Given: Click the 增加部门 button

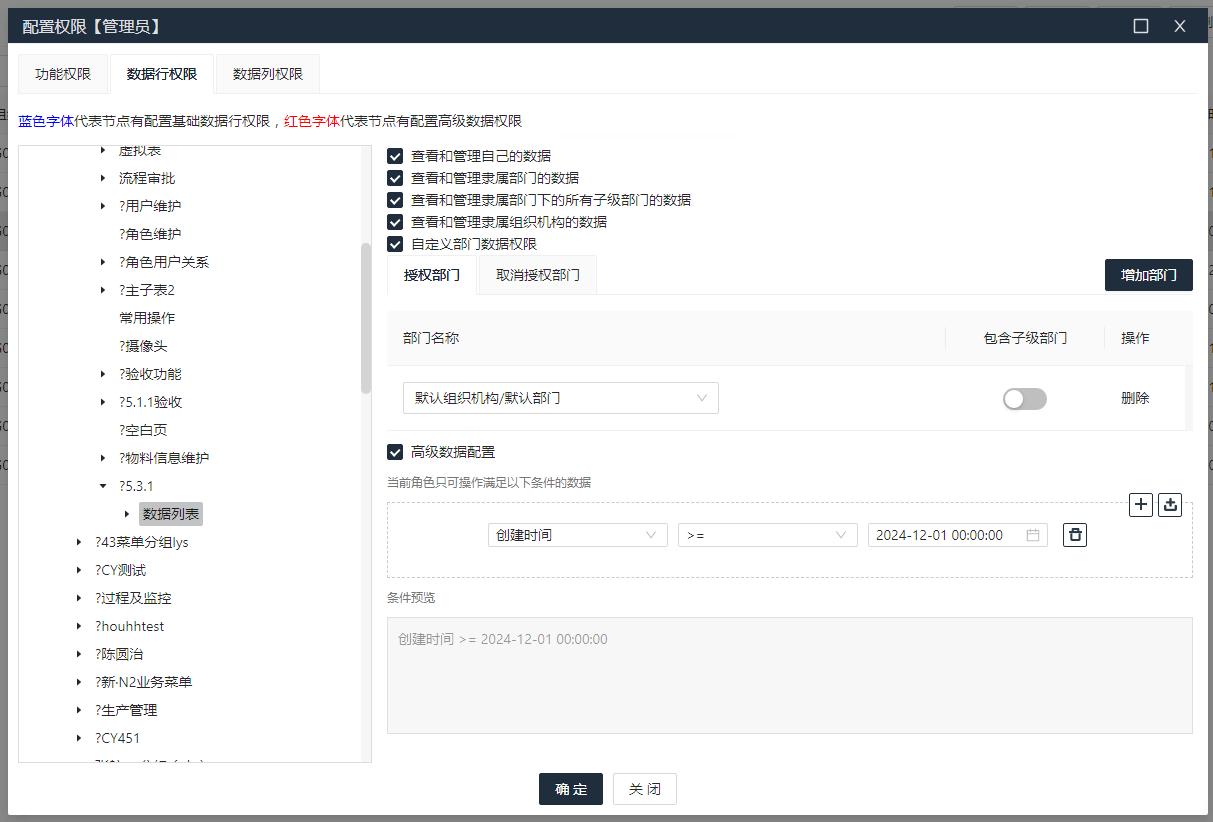Looking at the screenshot, I should click(1147, 274).
